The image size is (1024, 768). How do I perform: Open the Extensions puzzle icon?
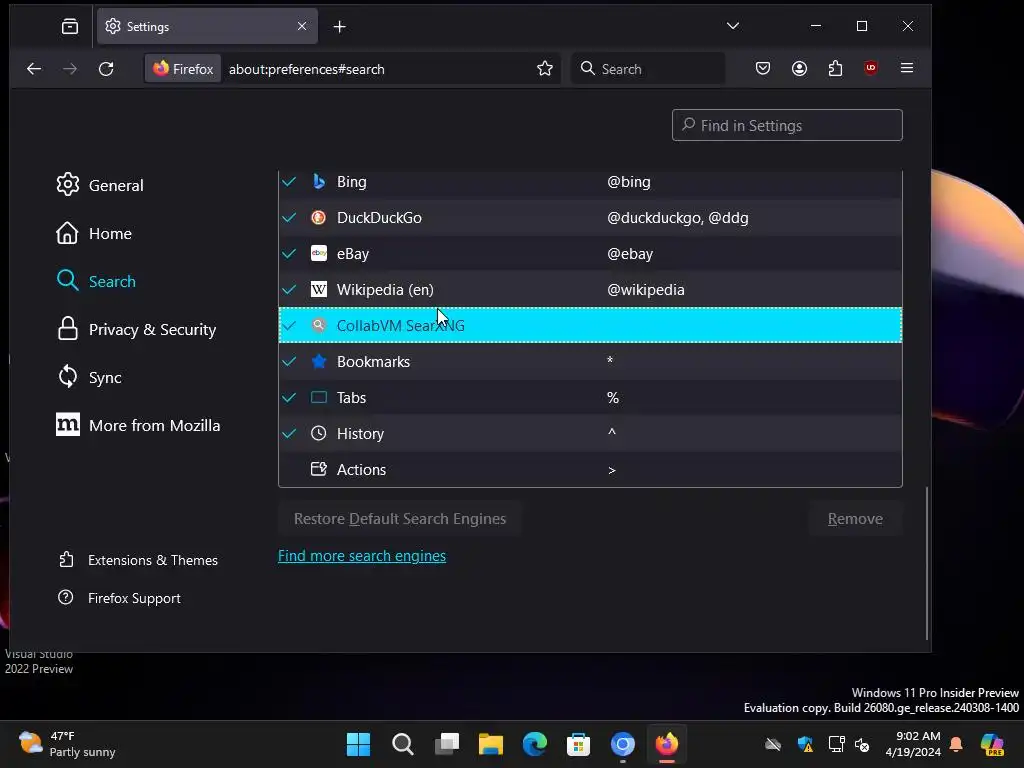pos(835,68)
